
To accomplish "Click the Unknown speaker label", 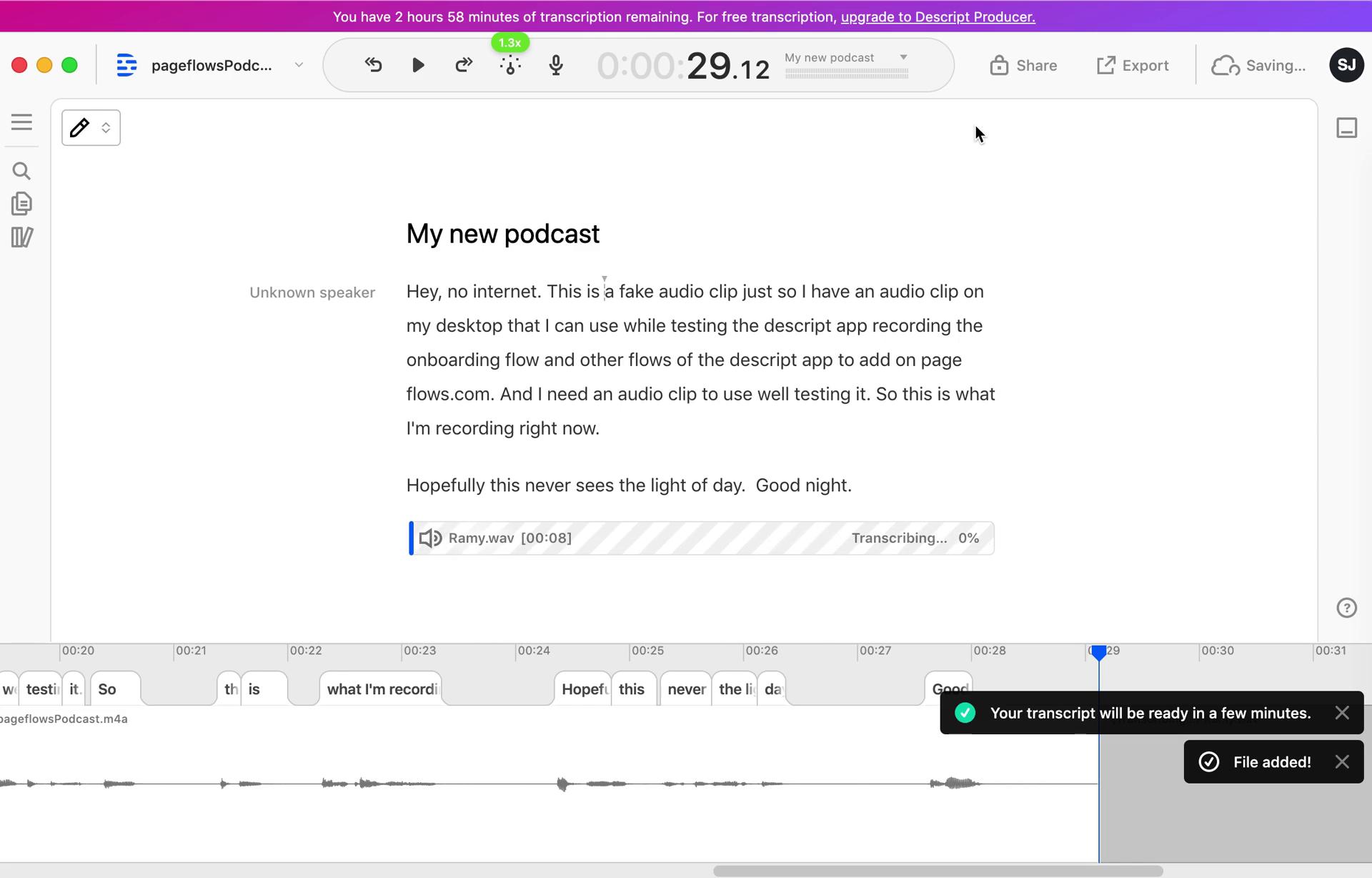I will [x=312, y=292].
